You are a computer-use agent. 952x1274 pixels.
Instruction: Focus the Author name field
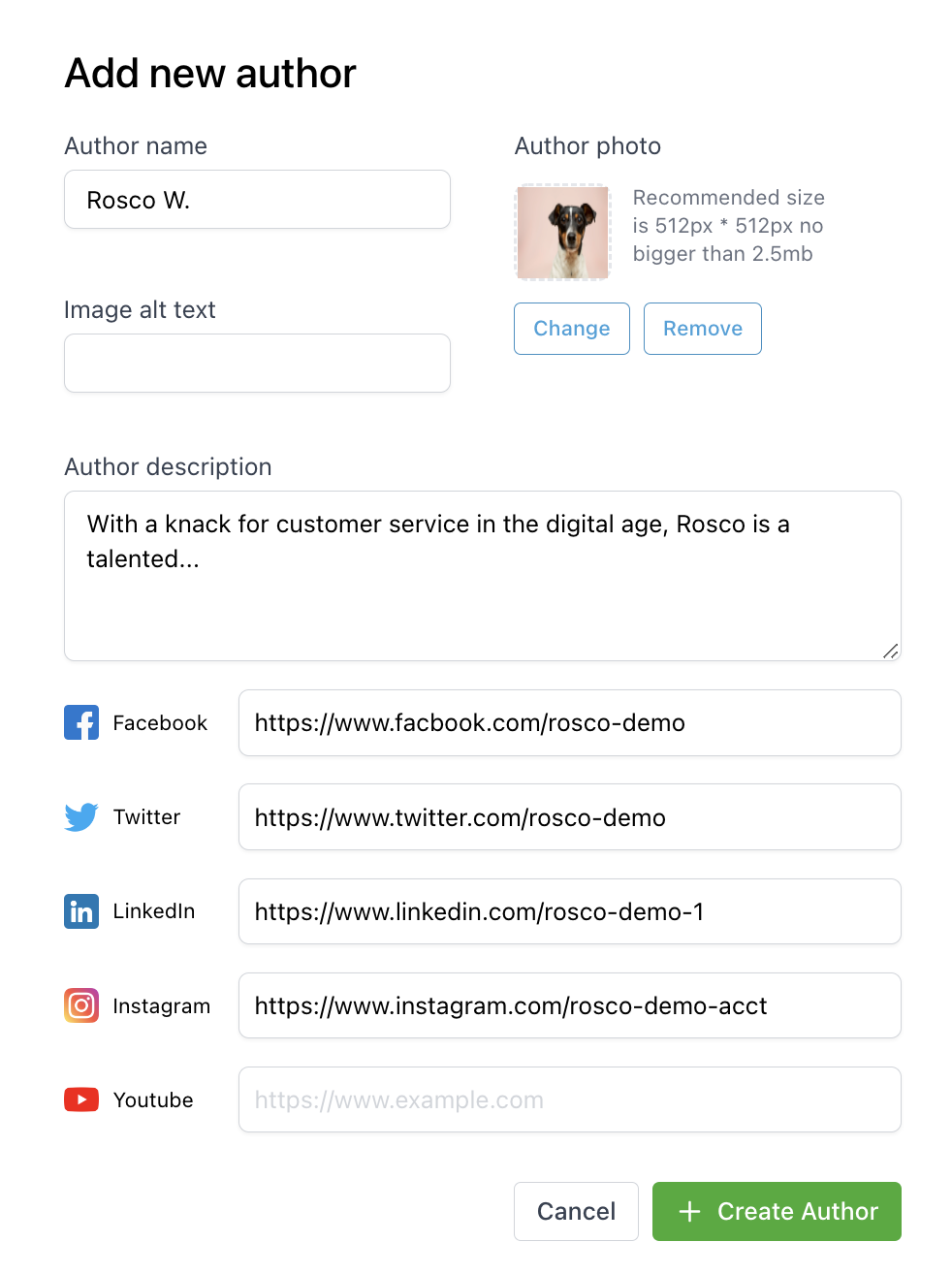coord(257,200)
